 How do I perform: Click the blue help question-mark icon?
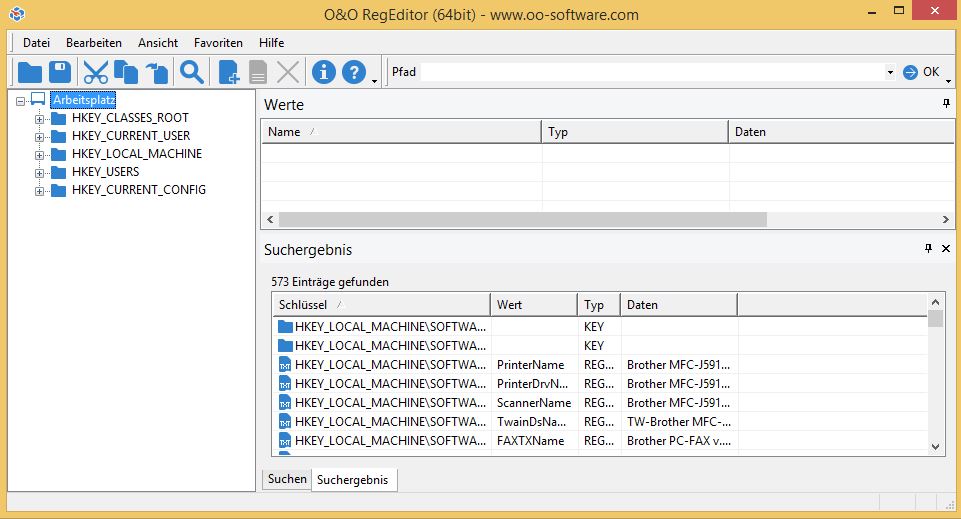[x=354, y=72]
